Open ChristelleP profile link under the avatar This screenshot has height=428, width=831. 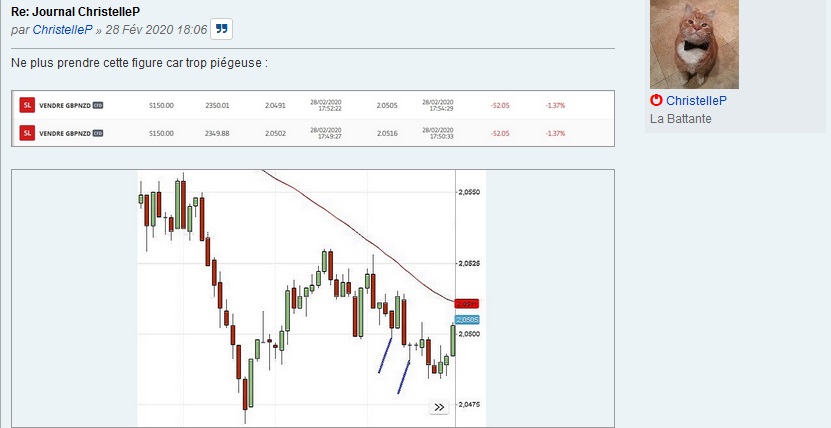[x=696, y=101]
